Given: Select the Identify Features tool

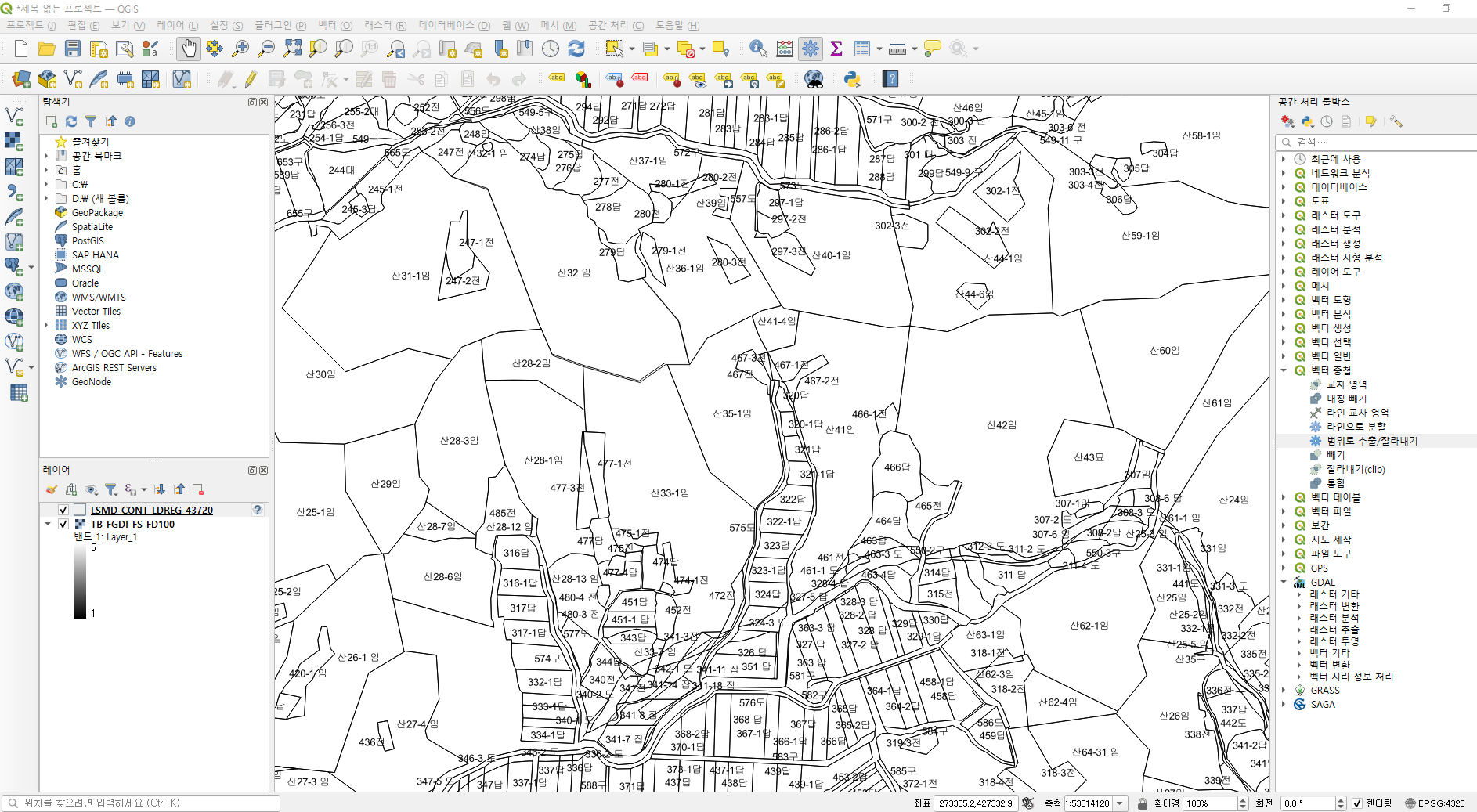Looking at the screenshot, I should [x=757, y=49].
